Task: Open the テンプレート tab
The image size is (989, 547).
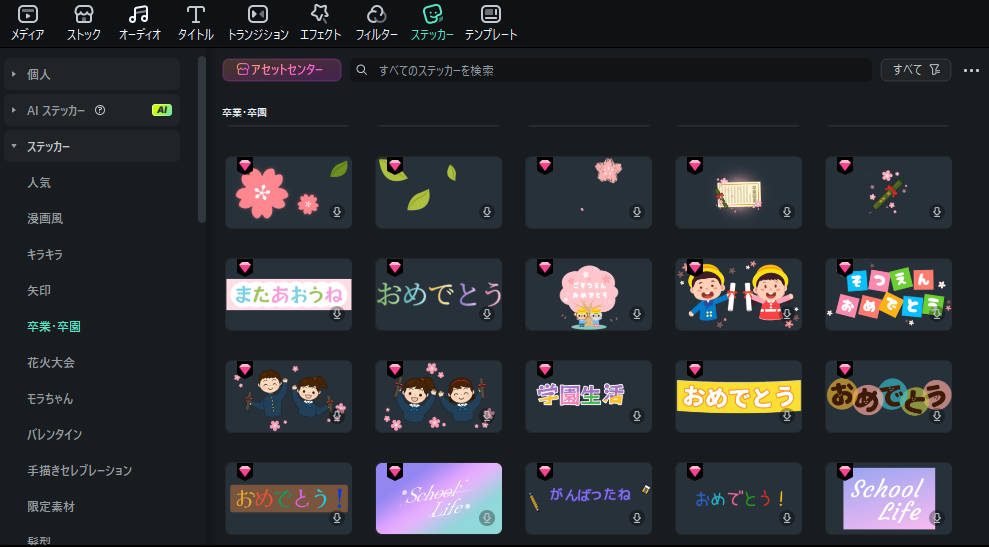Action: click(x=491, y=23)
